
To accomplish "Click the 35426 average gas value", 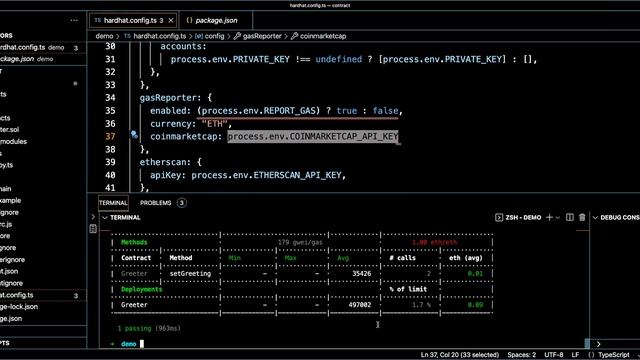I will pos(362,273).
